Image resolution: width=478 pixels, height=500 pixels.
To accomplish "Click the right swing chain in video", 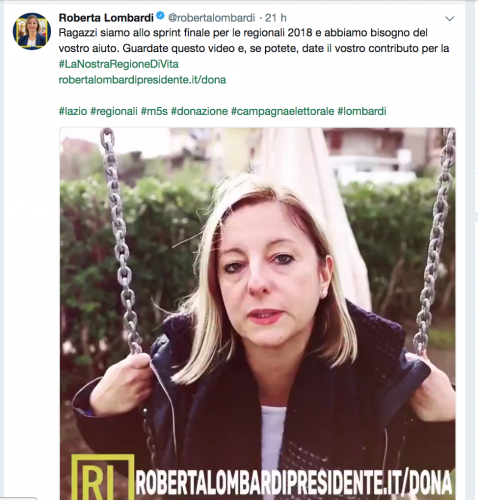I will click(434, 242).
